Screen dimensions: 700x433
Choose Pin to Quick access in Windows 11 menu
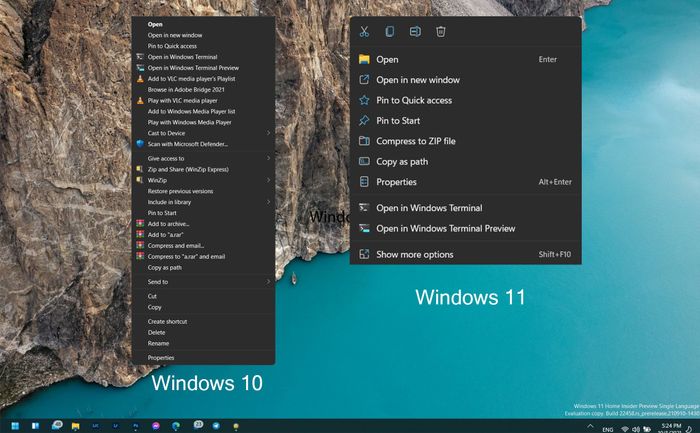click(x=465, y=100)
